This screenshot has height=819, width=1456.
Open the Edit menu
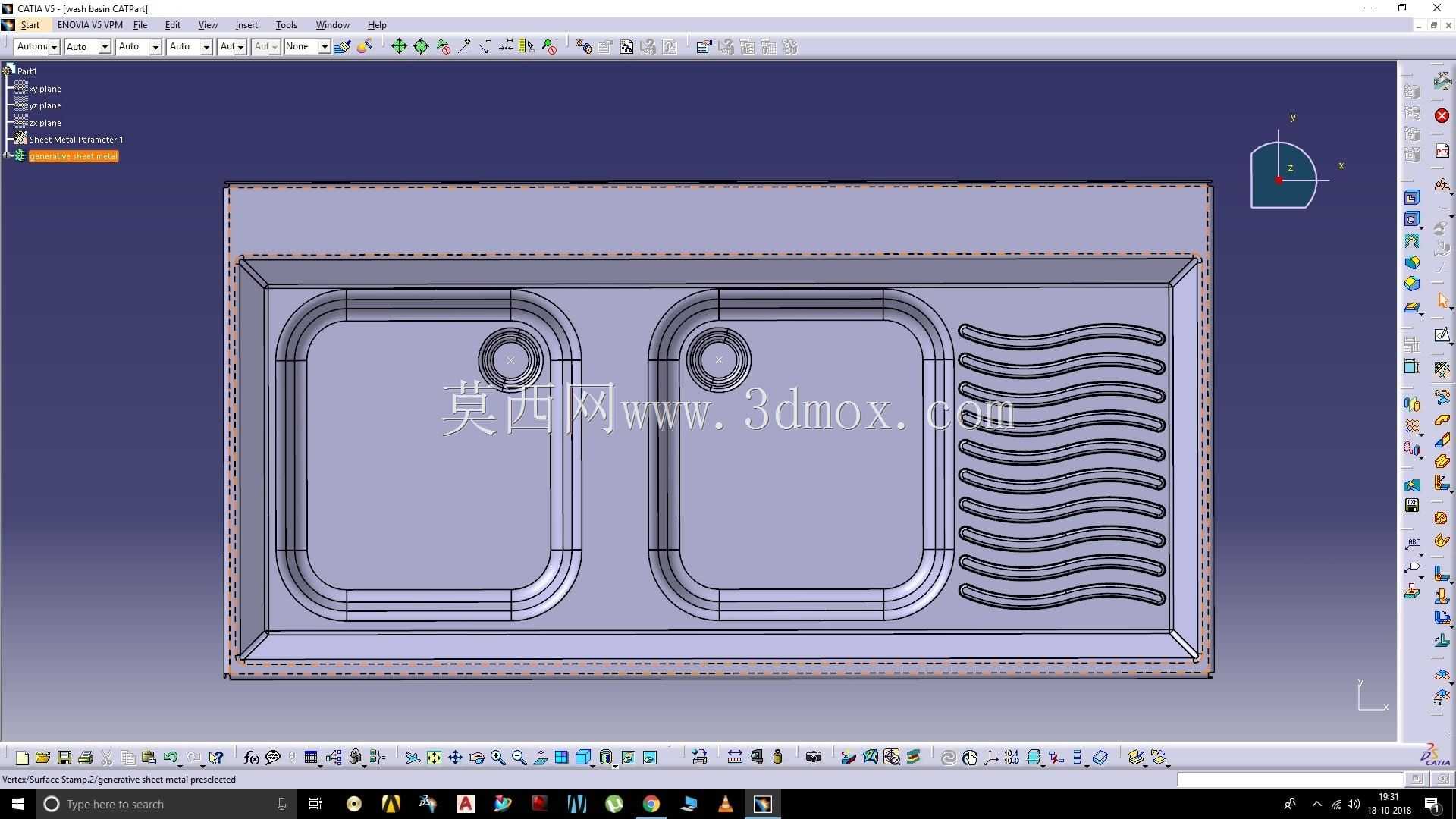(173, 25)
